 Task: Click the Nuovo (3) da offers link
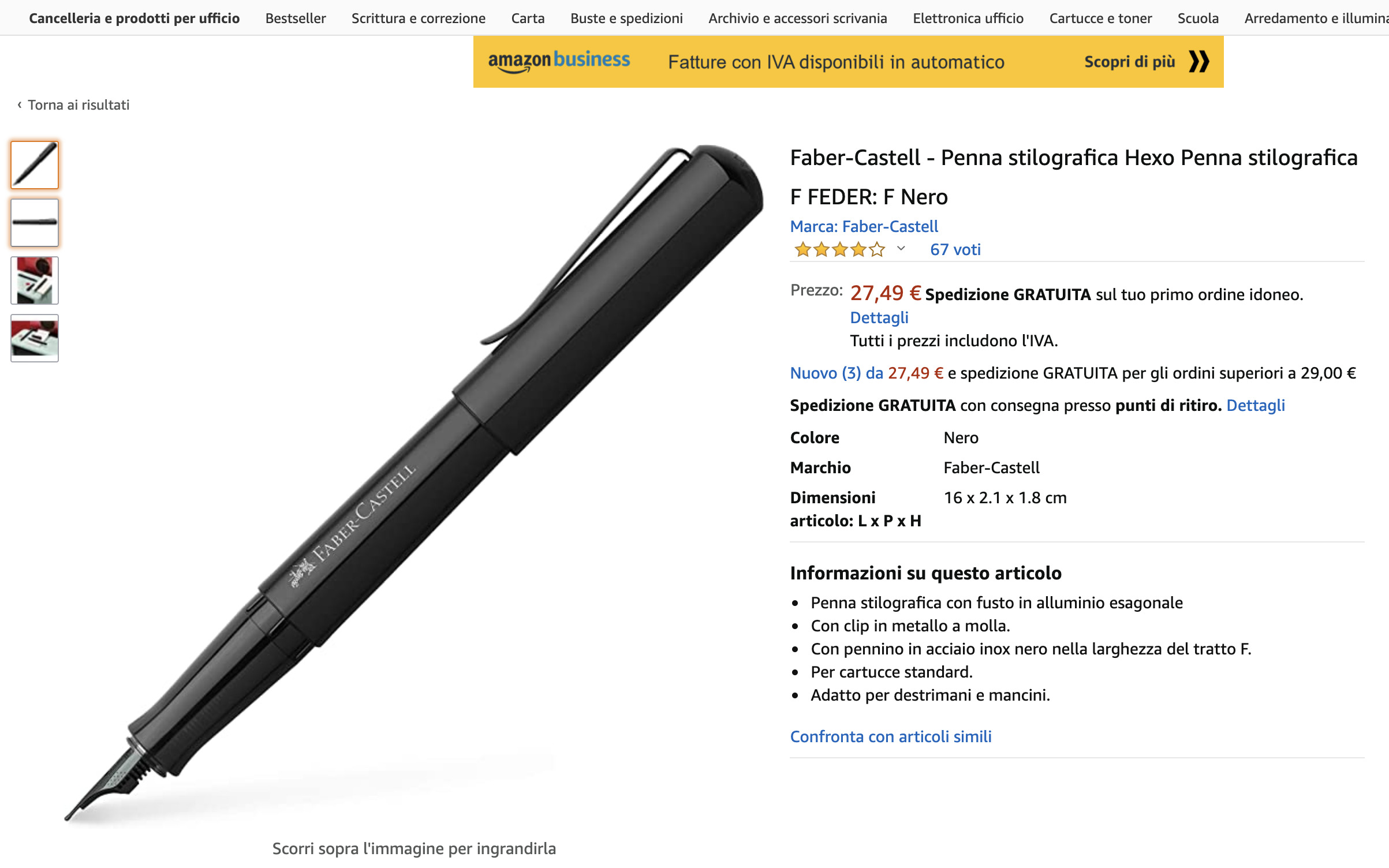(837, 373)
